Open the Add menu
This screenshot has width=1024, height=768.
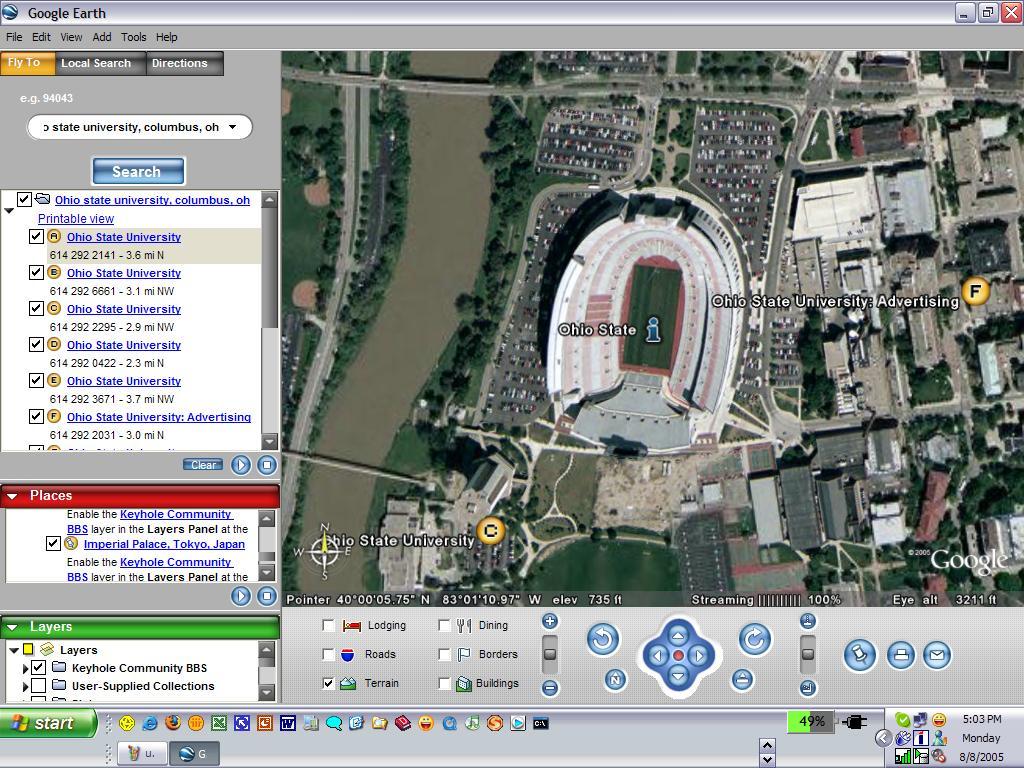tap(102, 37)
